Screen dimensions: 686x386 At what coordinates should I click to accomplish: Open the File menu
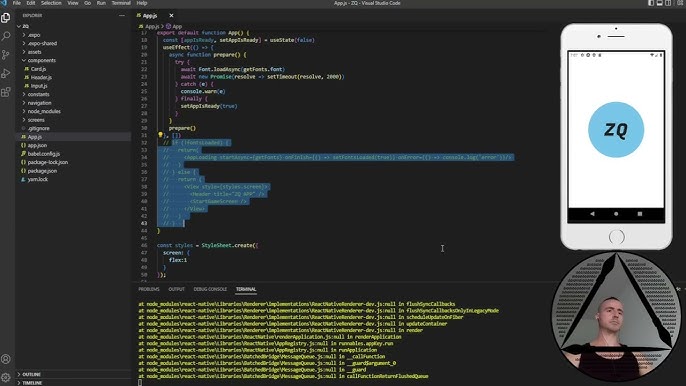coord(17,3)
